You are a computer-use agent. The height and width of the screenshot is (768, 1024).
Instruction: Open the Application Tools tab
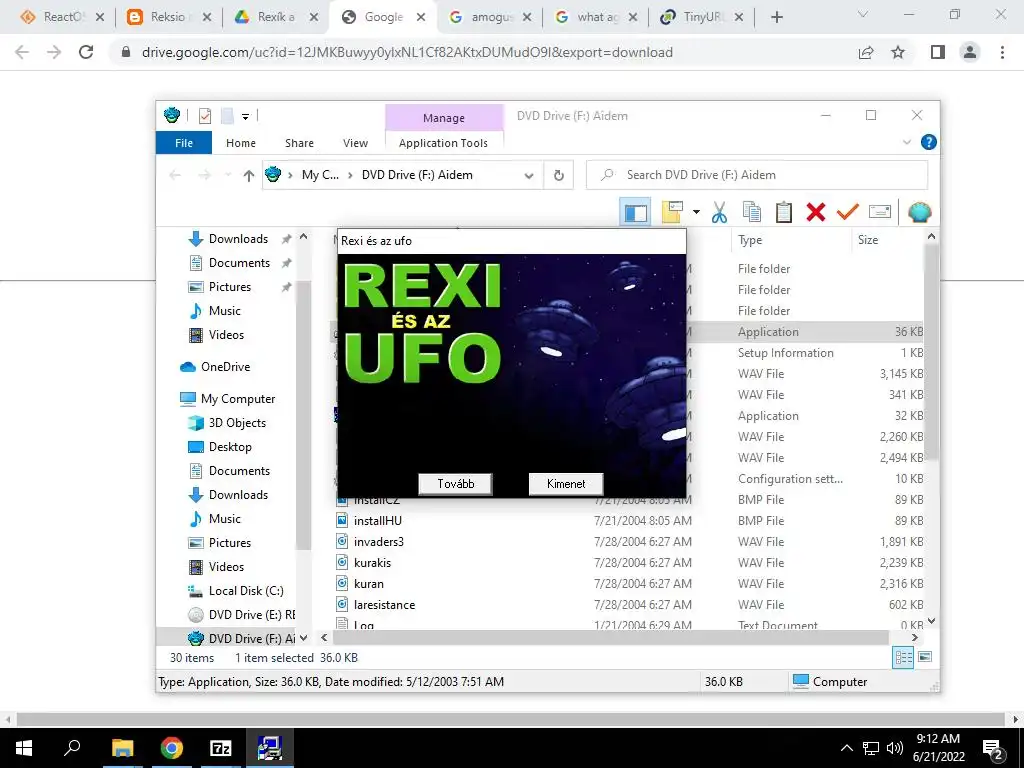click(443, 143)
